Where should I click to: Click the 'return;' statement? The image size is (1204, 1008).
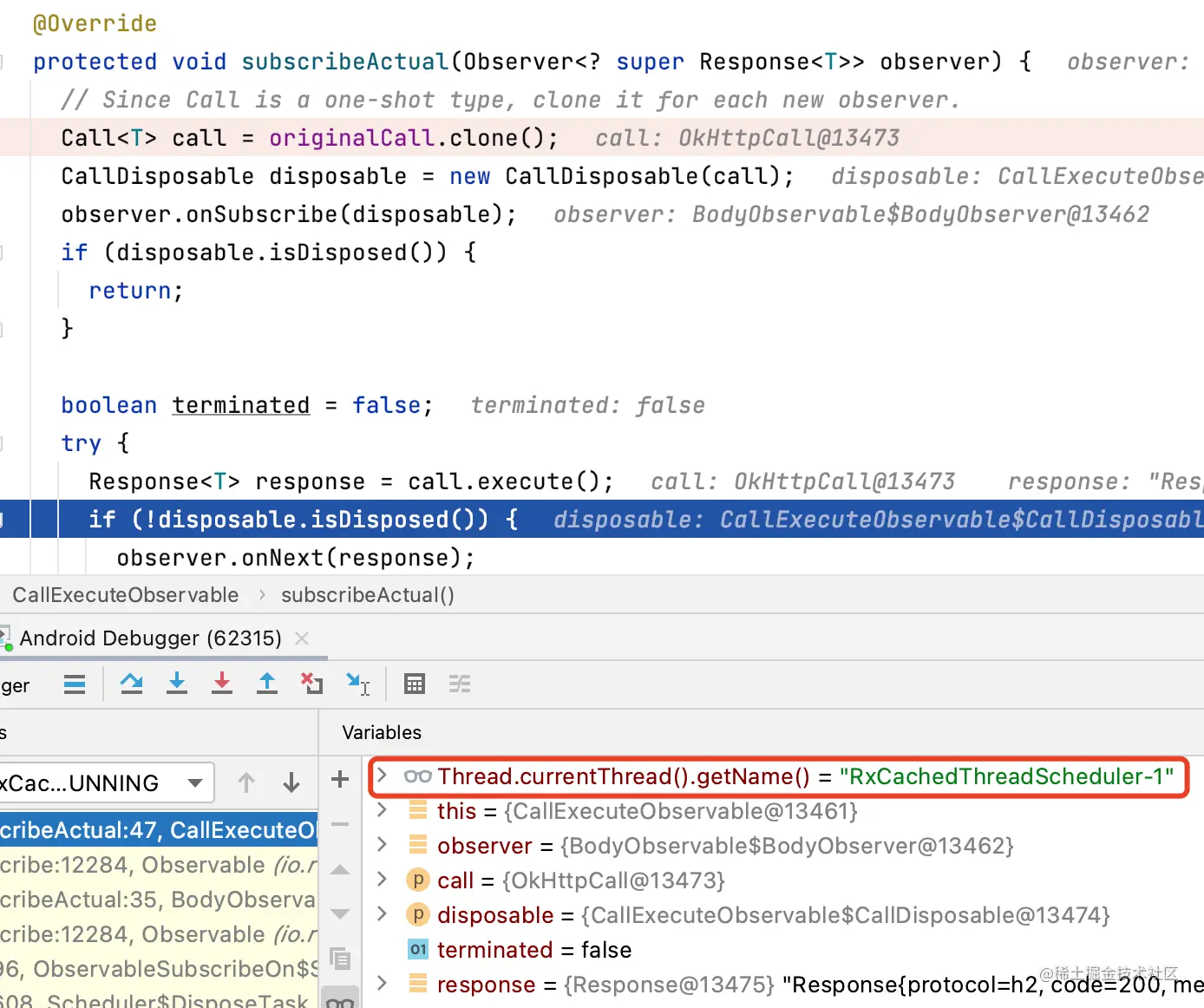135,291
